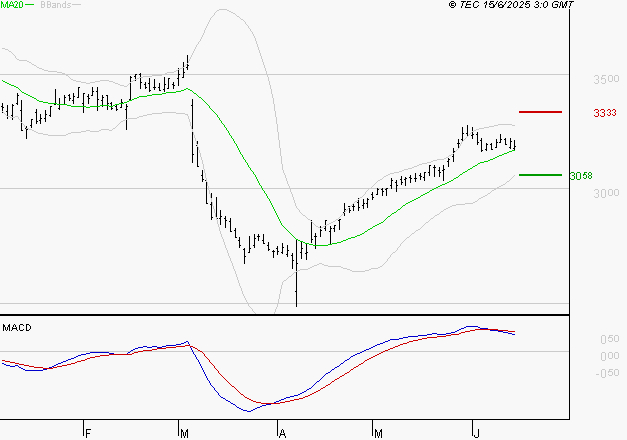
Task: Click the MACD 0.50 axis label
Action: 610,339
